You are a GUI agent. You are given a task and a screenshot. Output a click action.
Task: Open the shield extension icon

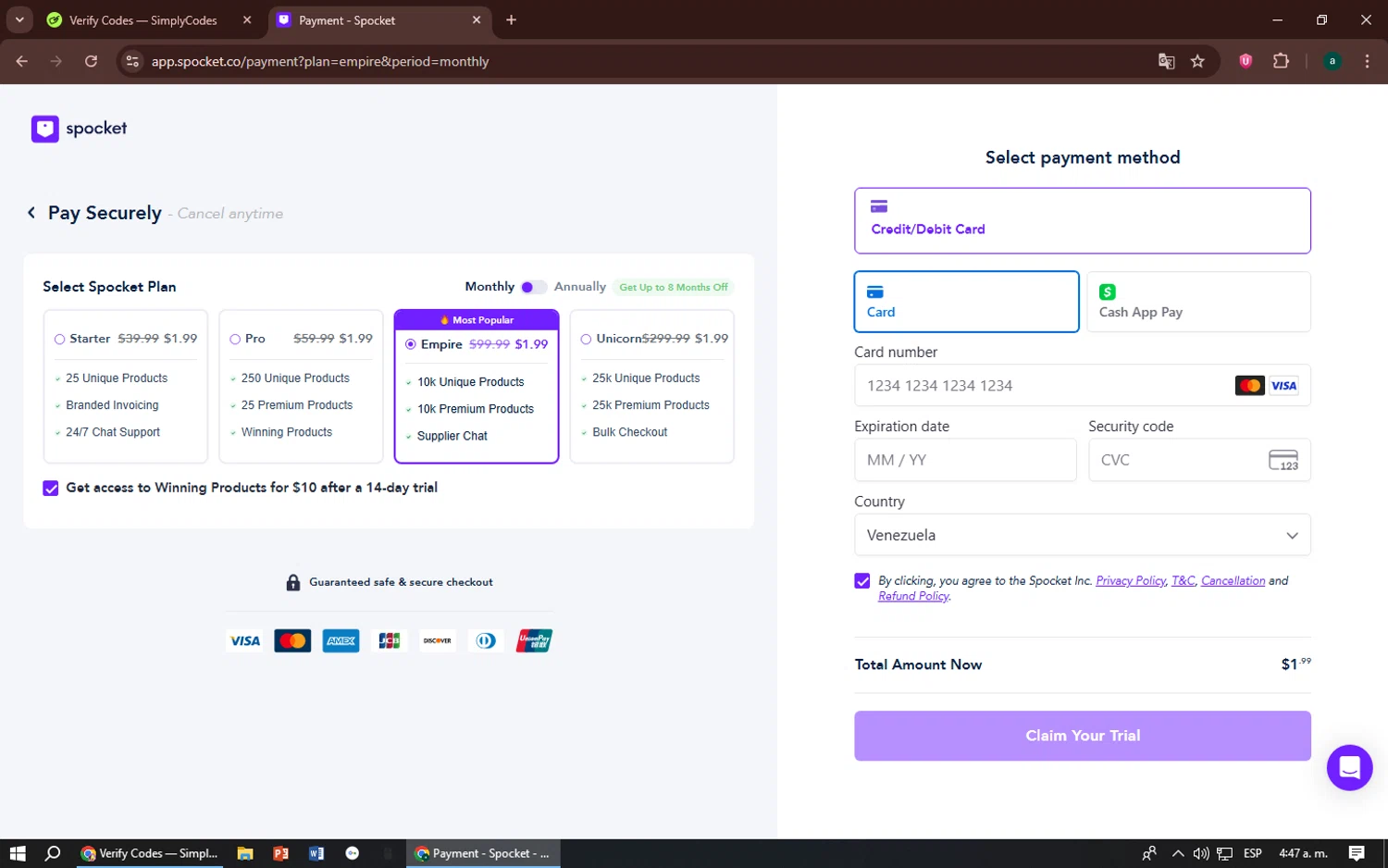[1245, 61]
